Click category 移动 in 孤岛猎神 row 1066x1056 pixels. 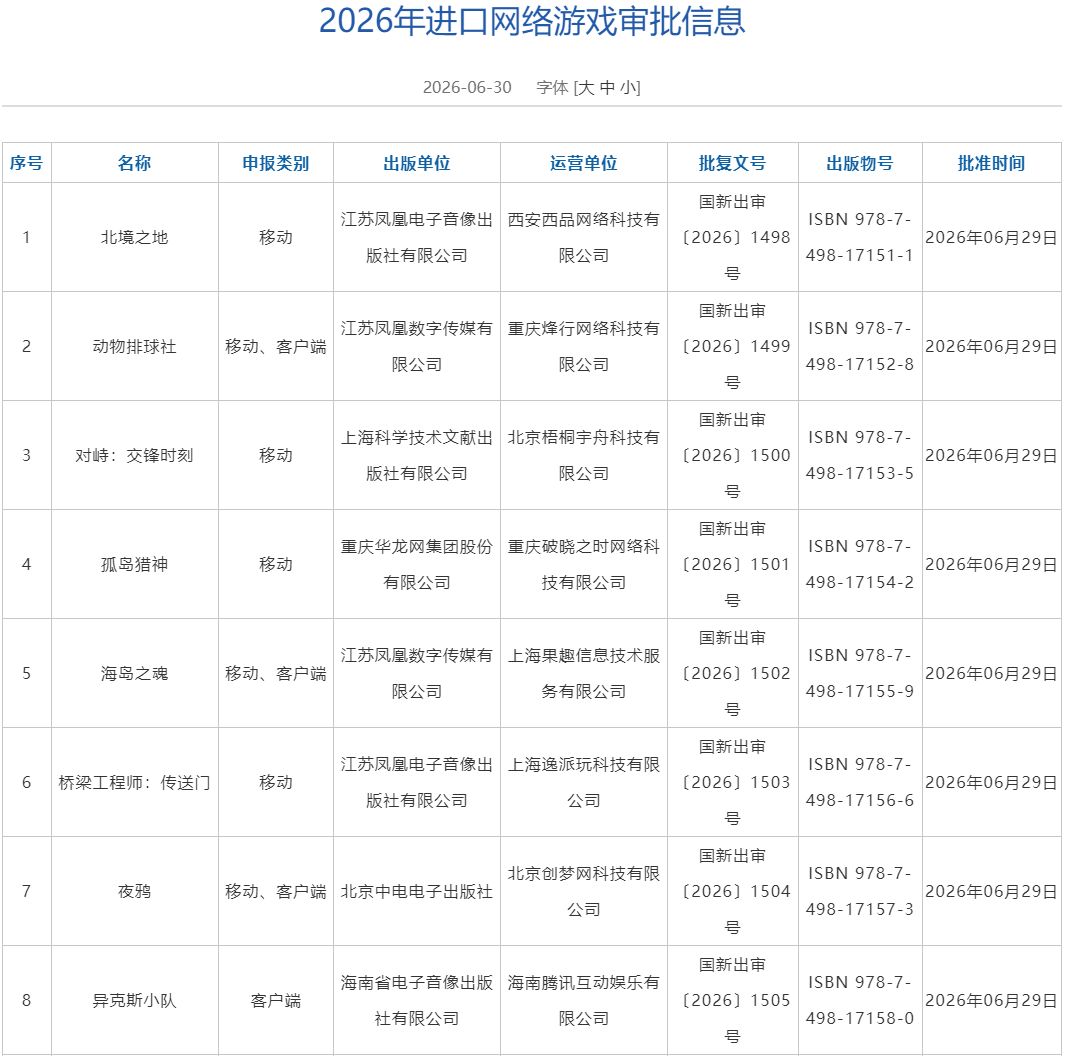pos(276,564)
